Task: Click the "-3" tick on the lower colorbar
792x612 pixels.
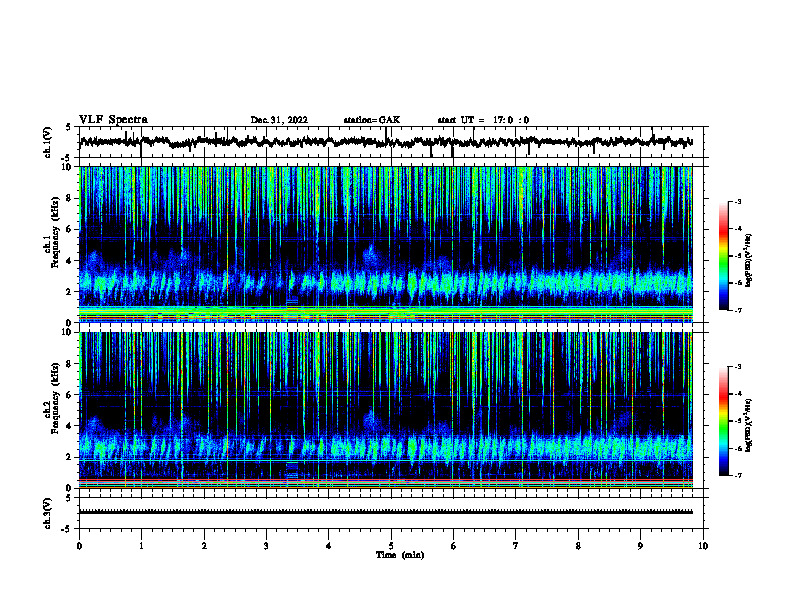Action: [737, 367]
